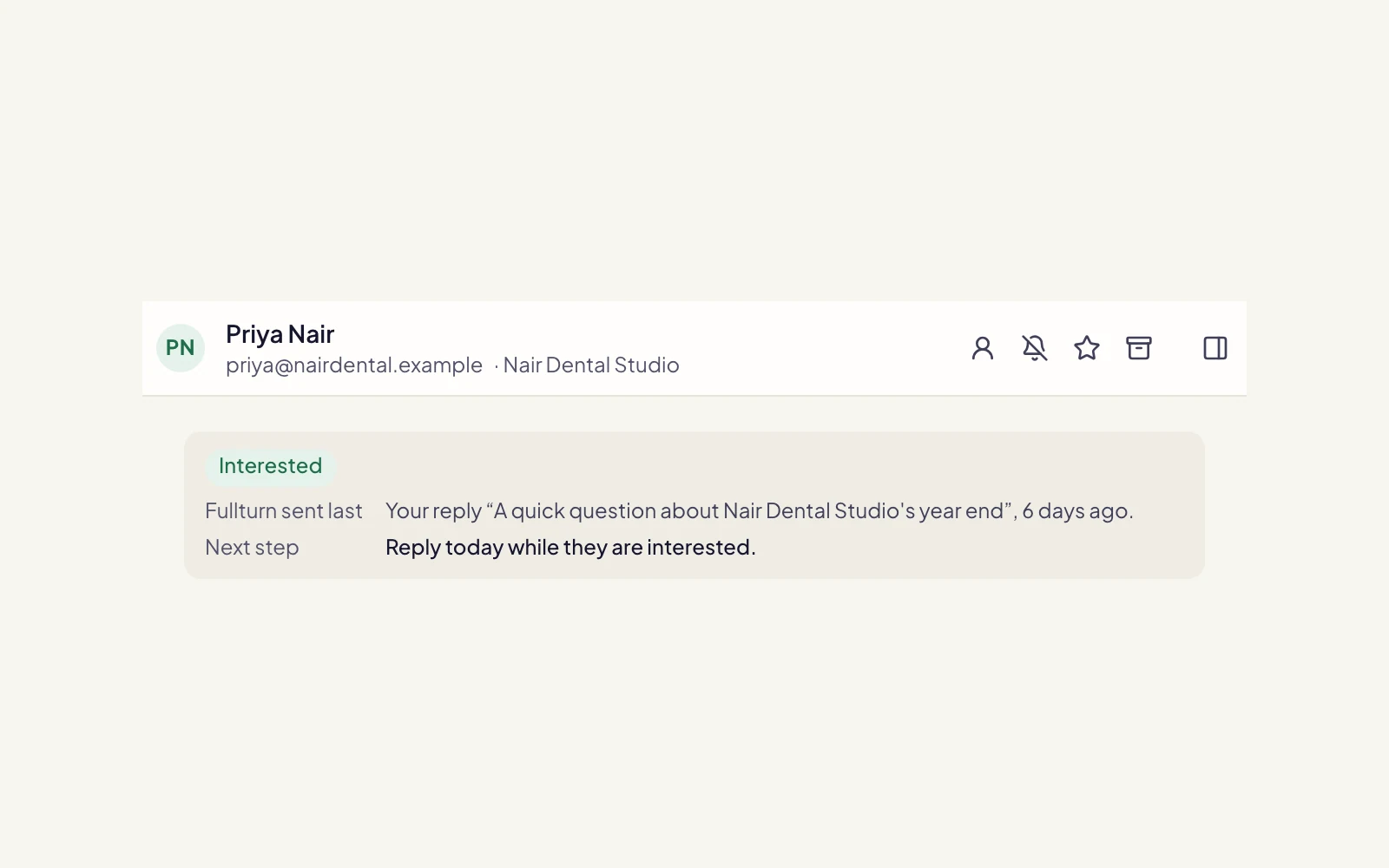Select the "Next step" label
1389x868 pixels.
pyautogui.click(x=252, y=548)
